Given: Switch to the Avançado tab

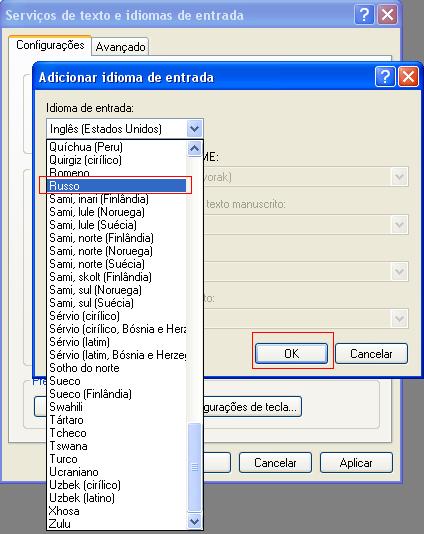Looking at the screenshot, I should (120, 47).
